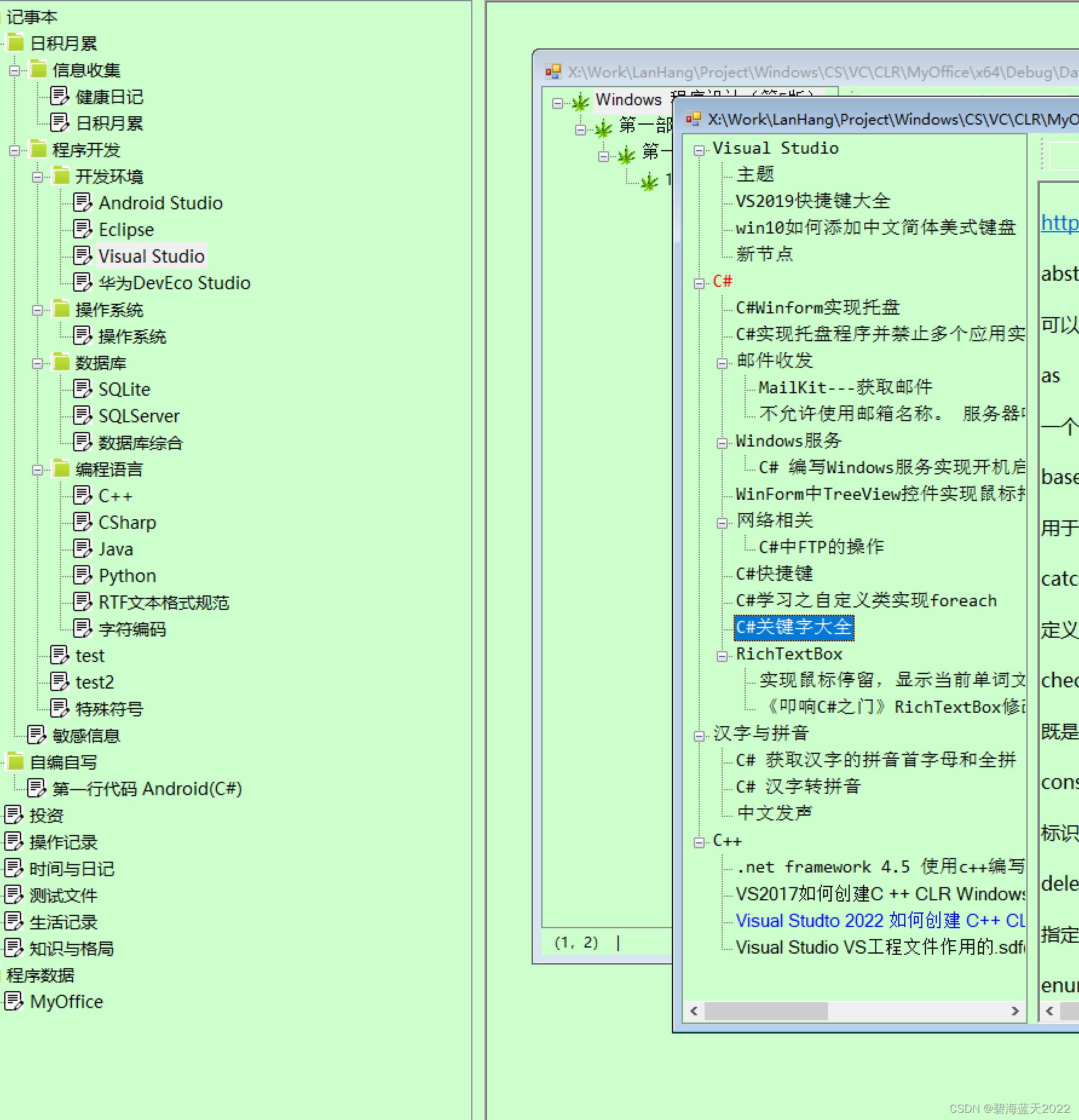1079x1120 pixels.
Task: Collapse the C++ node in front window
Action: tap(699, 843)
